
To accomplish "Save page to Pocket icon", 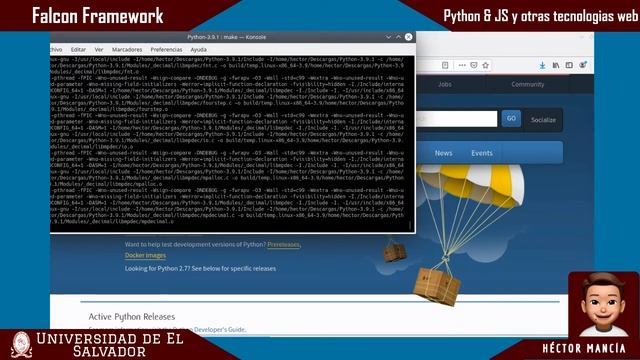I will (474, 65).
